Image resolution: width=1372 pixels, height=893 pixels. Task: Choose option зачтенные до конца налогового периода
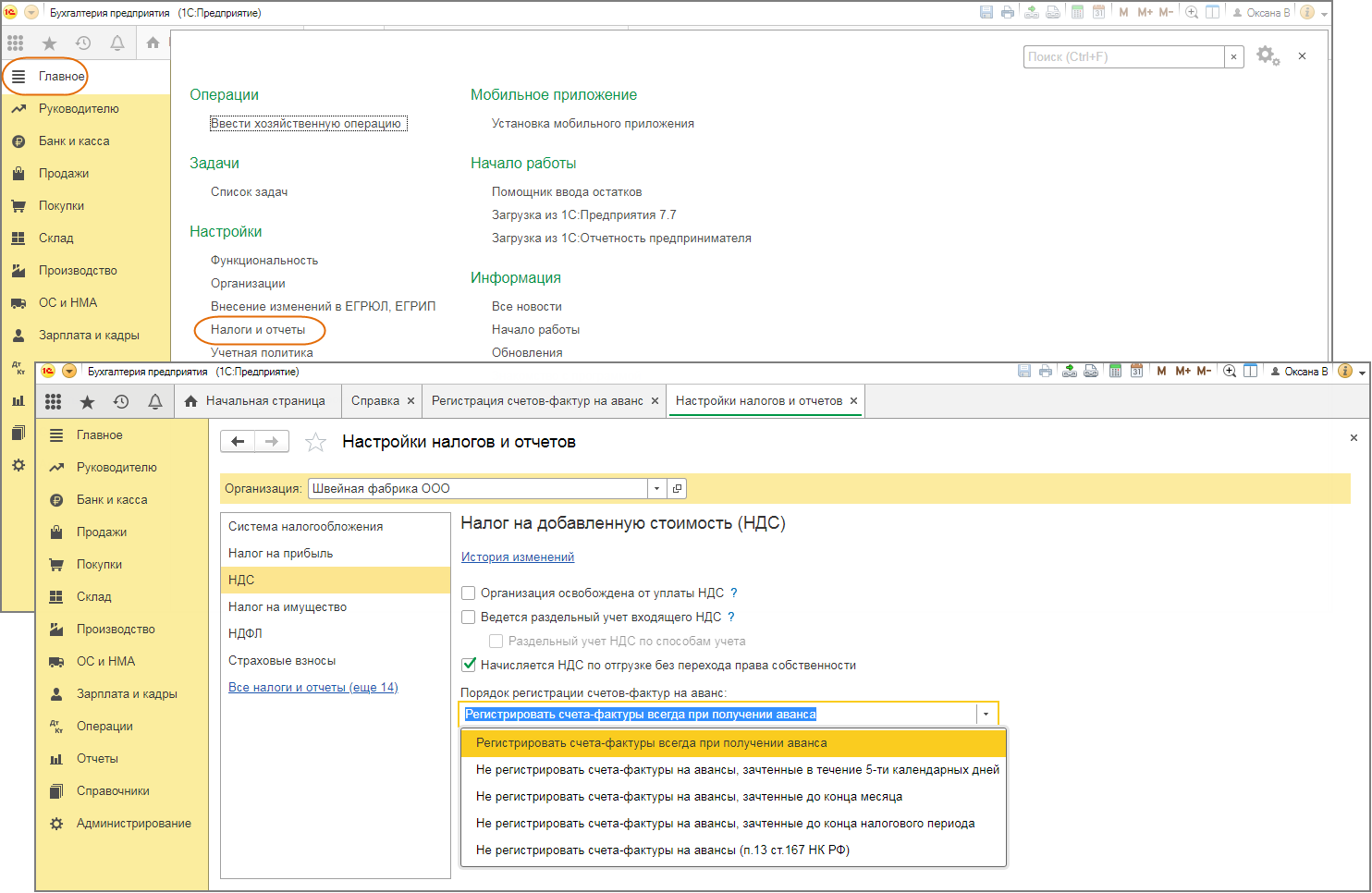pyautogui.click(x=733, y=824)
